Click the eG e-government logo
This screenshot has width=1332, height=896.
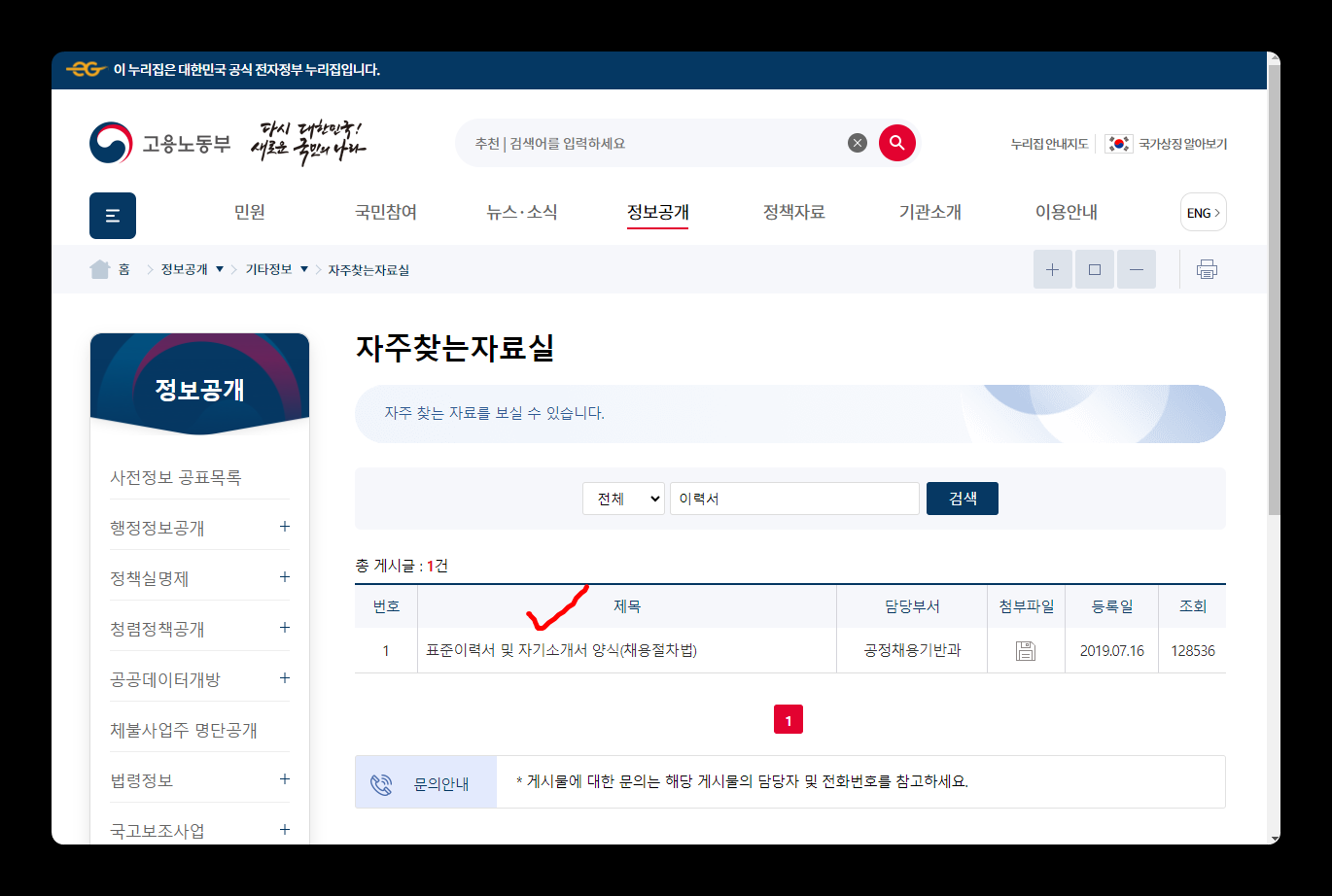click(x=87, y=70)
